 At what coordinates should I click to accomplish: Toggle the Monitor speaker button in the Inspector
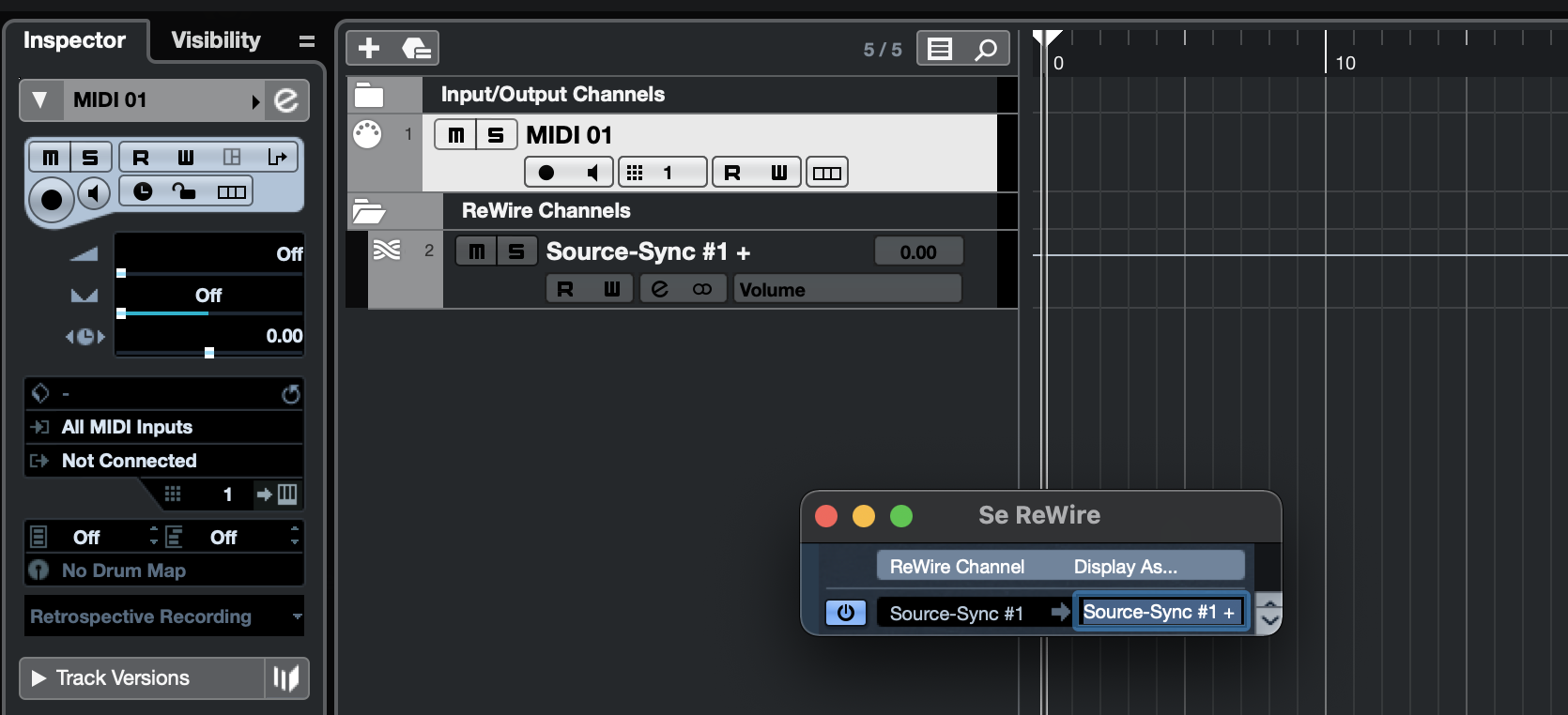coord(93,194)
